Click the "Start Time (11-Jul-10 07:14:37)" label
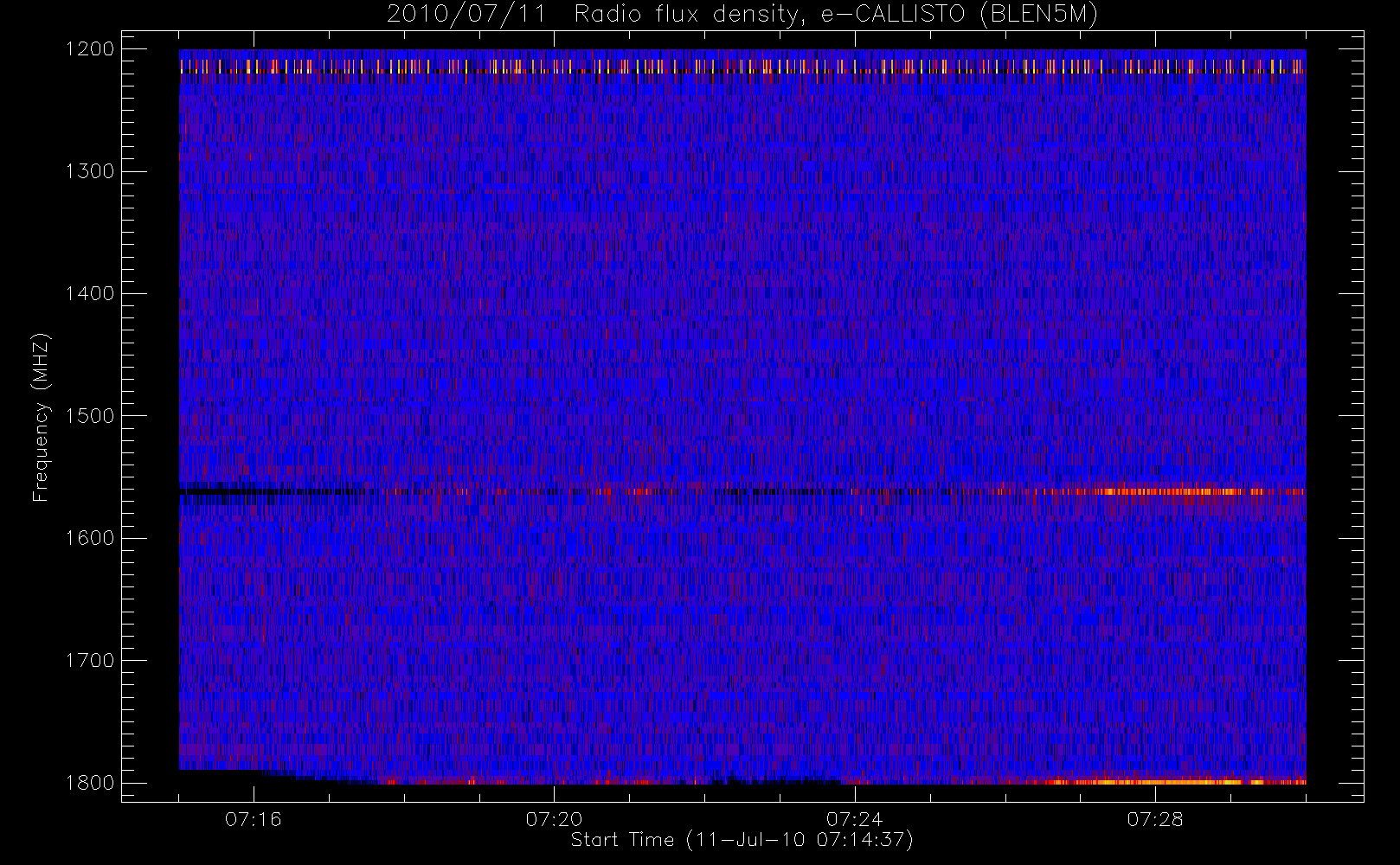 click(x=742, y=840)
